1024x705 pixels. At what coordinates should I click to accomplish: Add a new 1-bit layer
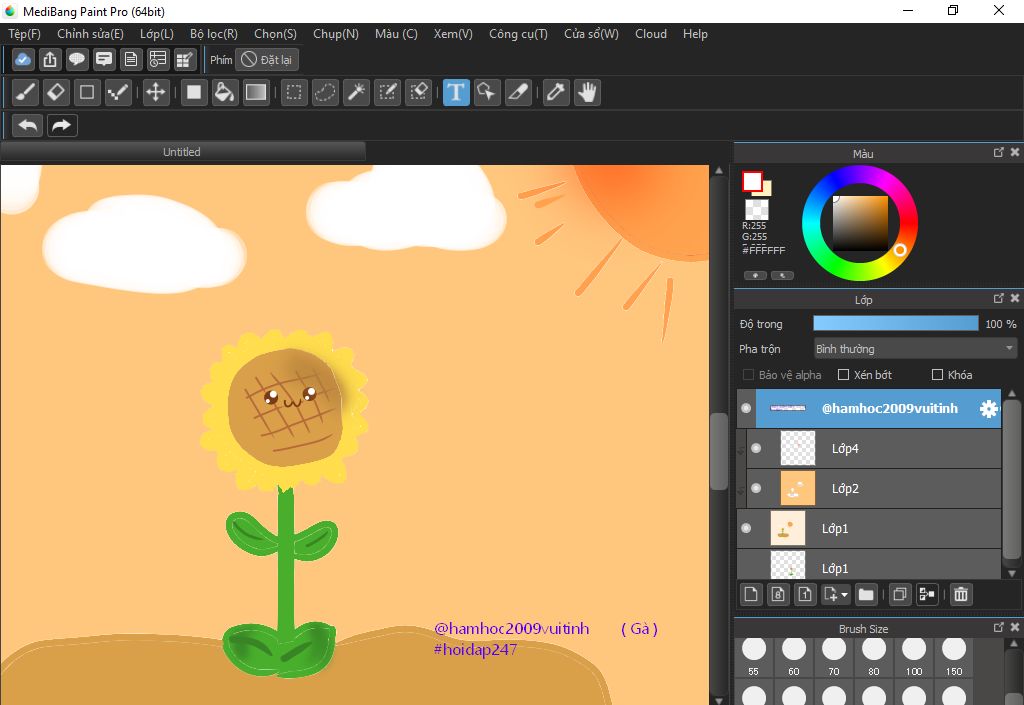[805, 594]
